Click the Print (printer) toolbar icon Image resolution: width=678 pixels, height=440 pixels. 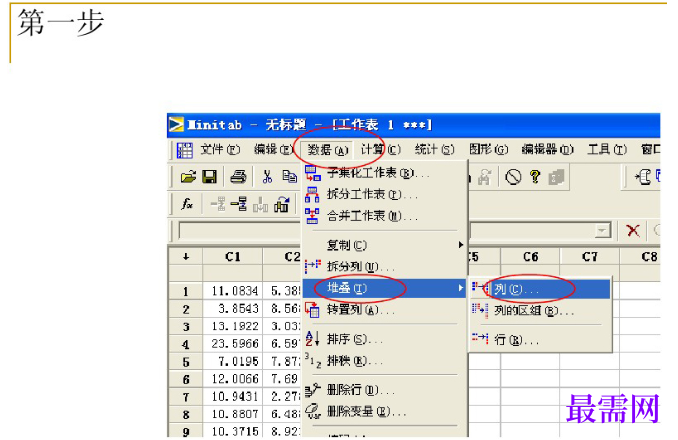click(238, 177)
